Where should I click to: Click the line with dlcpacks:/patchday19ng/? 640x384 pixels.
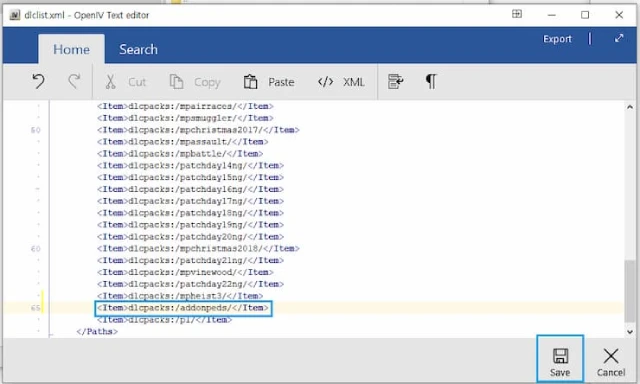point(190,225)
